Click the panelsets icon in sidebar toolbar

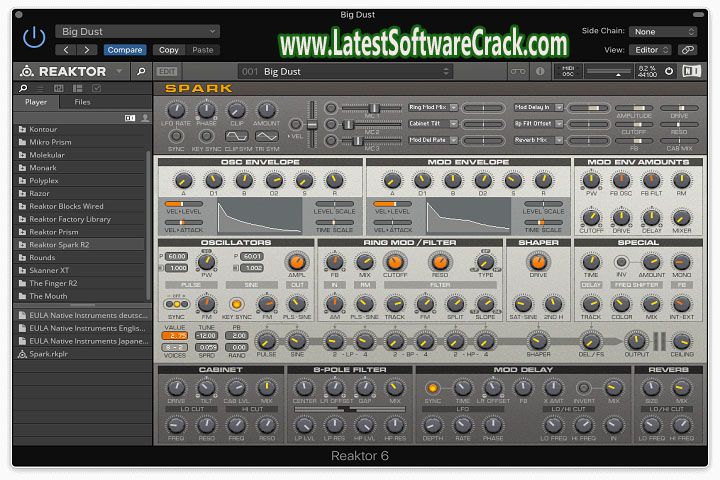coord(59,88)
